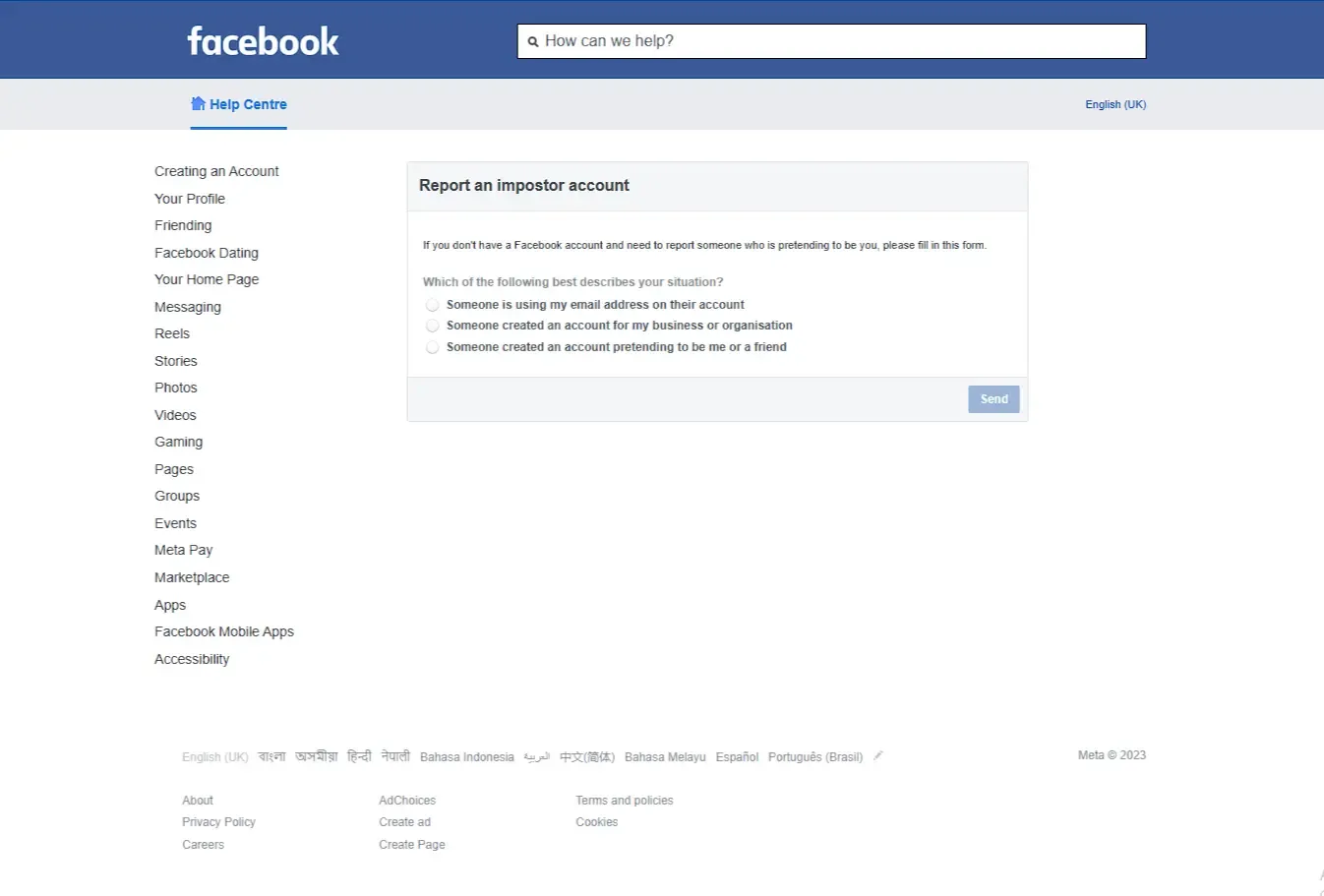Screen dimensions: 1324x896
Task: Open Gaming topic
Action: point(179,442)
